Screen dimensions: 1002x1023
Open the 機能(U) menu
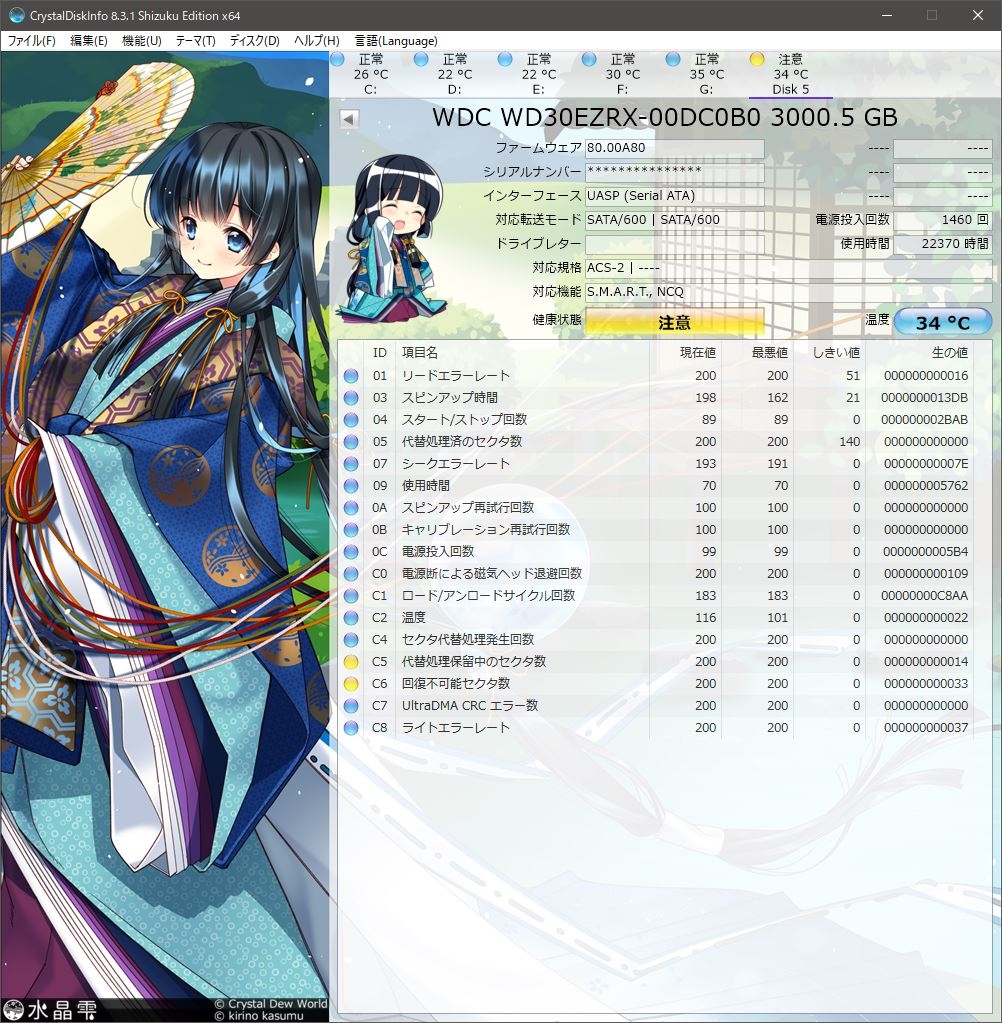pos(142,40)
